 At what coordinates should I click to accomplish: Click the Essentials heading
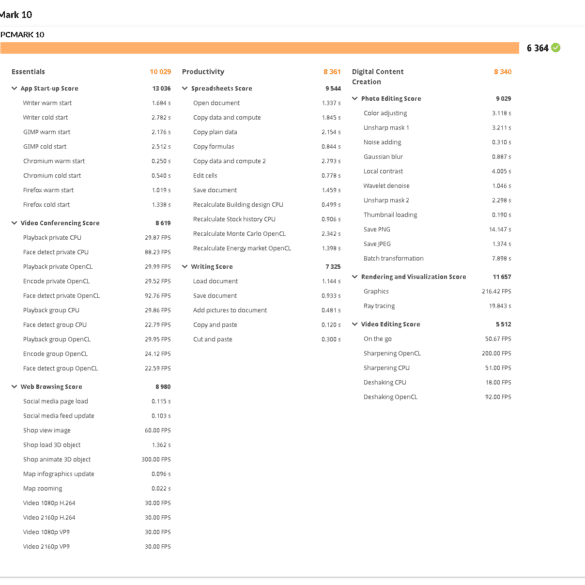(28, 72)
